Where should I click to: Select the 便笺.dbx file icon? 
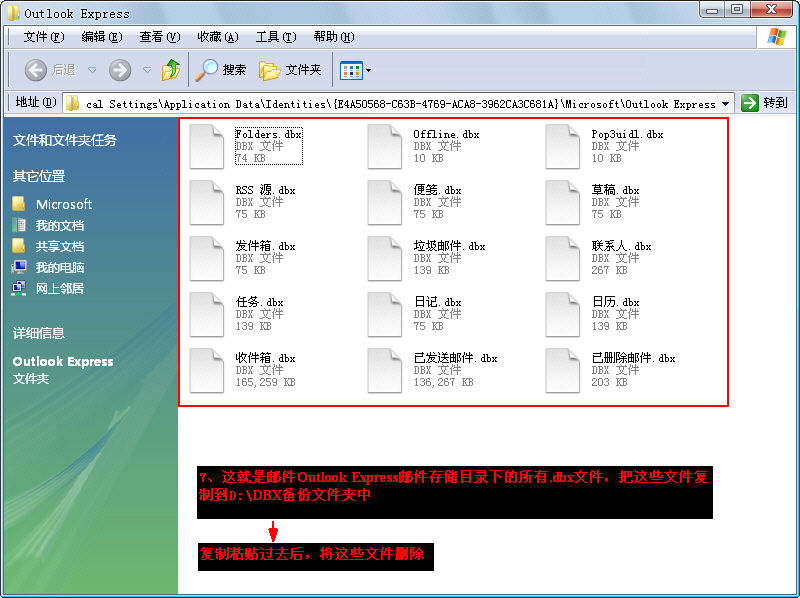coord(385,203)
